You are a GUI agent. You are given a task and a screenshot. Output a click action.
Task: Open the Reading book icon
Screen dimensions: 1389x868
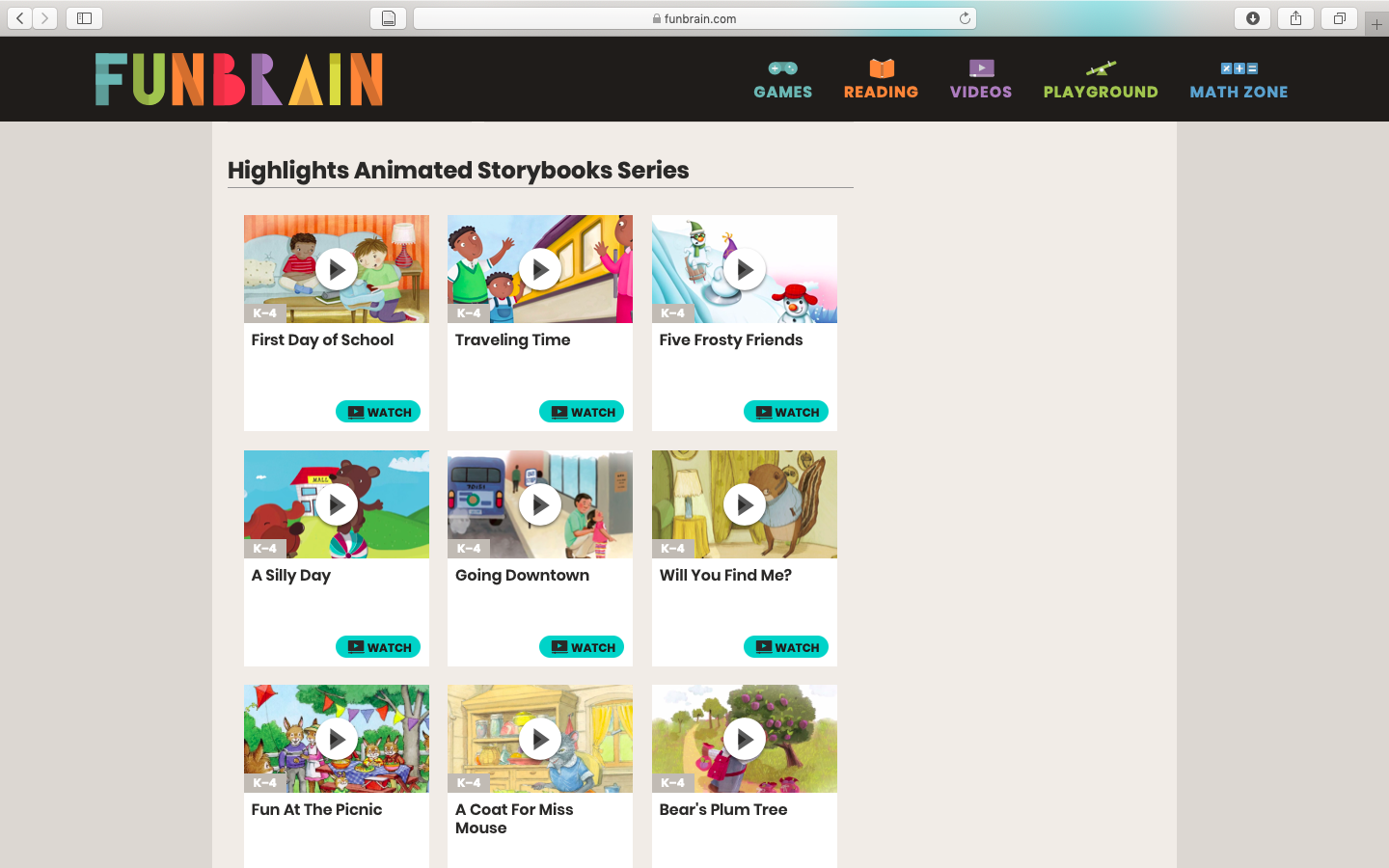click(882, 68)
